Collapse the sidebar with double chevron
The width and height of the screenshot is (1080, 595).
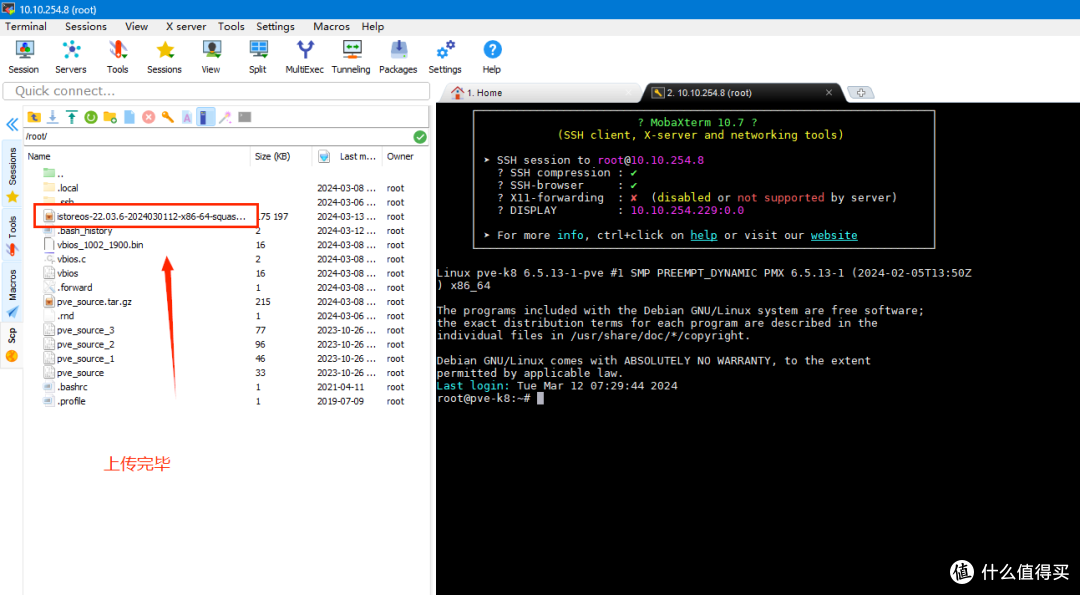tap(12, 125)
